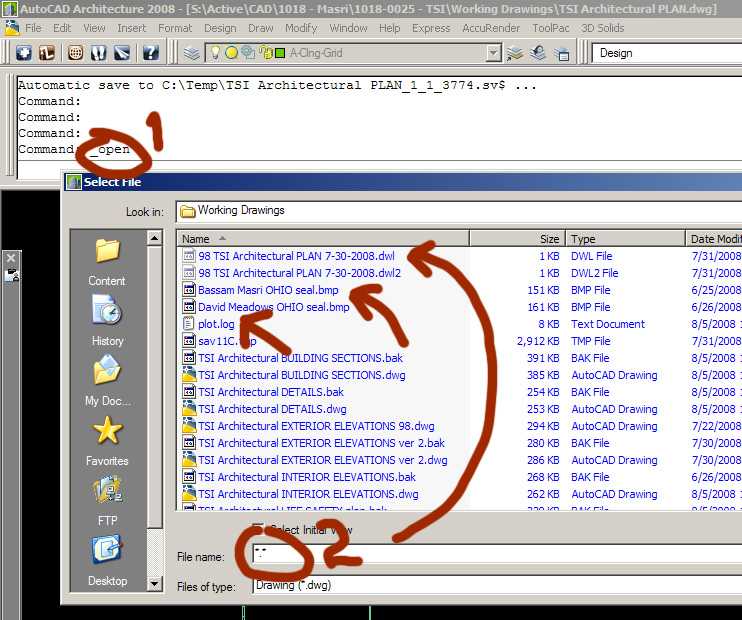
Task: Sort files by the Name column header
Action: point(323,239)
